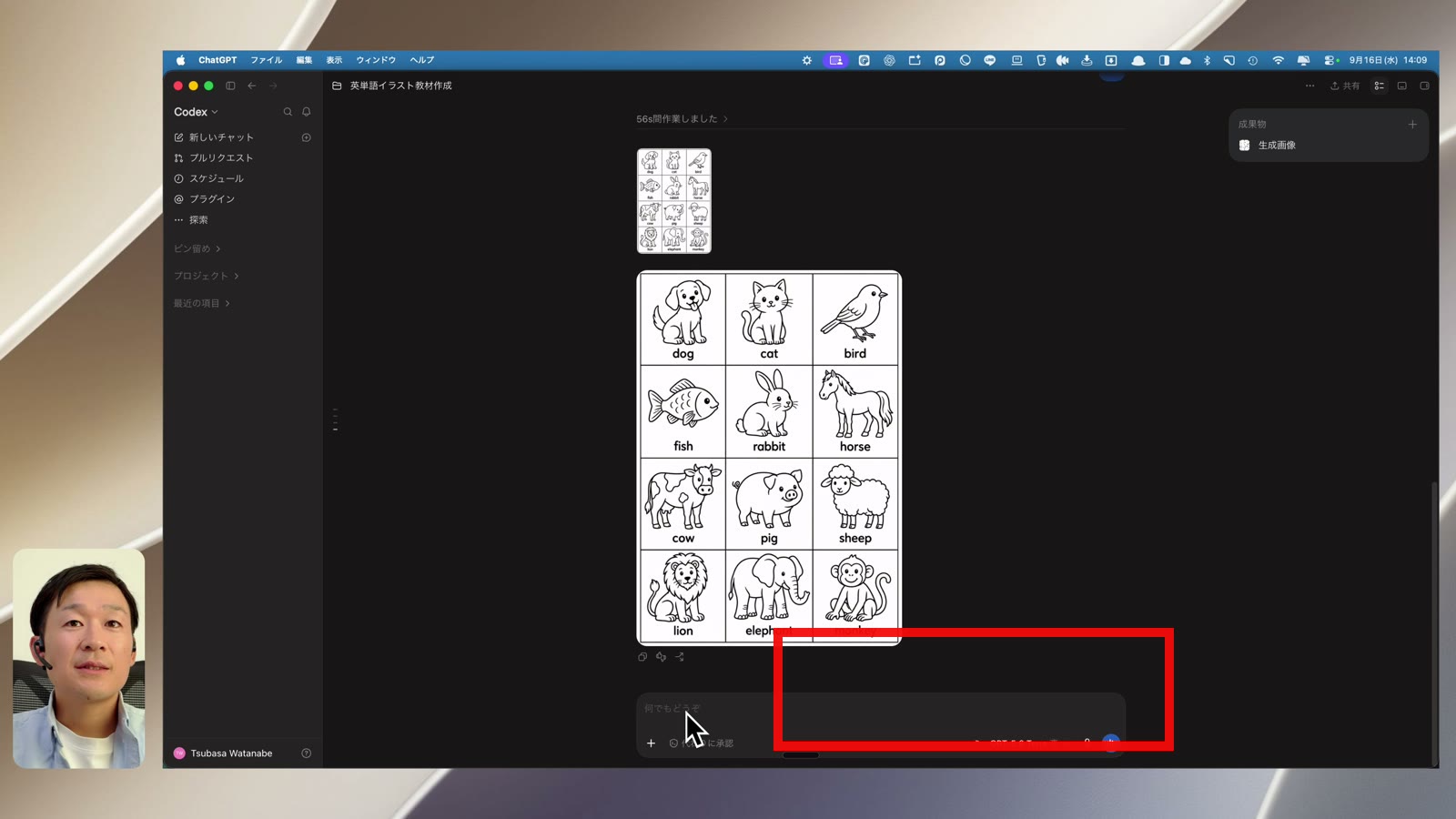Image resolution: width=1456 pixels, height=819 pixels.
Task: Click the branch arrow icon under the image
Action: click(680, 657)
